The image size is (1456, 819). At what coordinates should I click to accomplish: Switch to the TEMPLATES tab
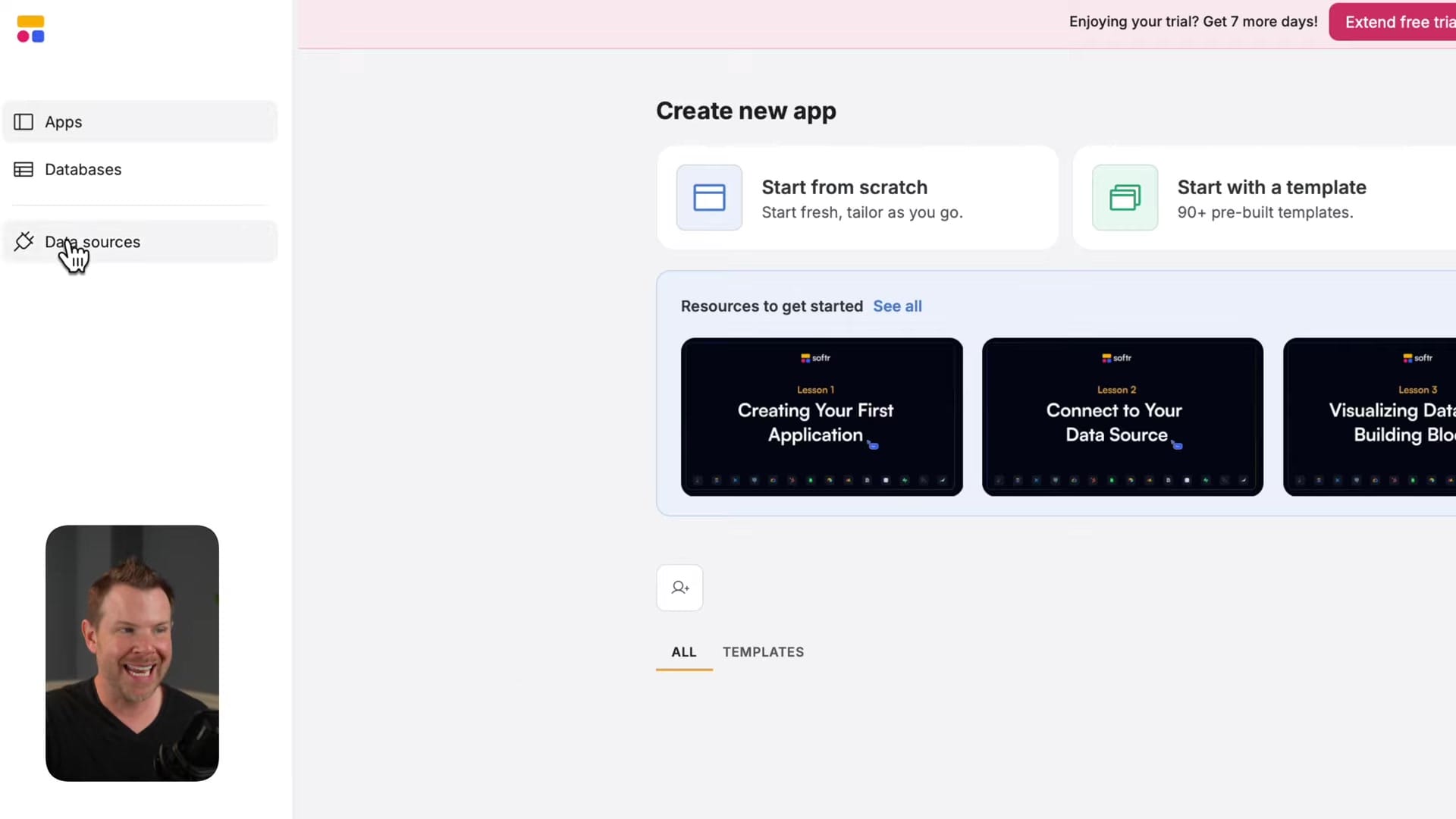[x=763, y=652]
